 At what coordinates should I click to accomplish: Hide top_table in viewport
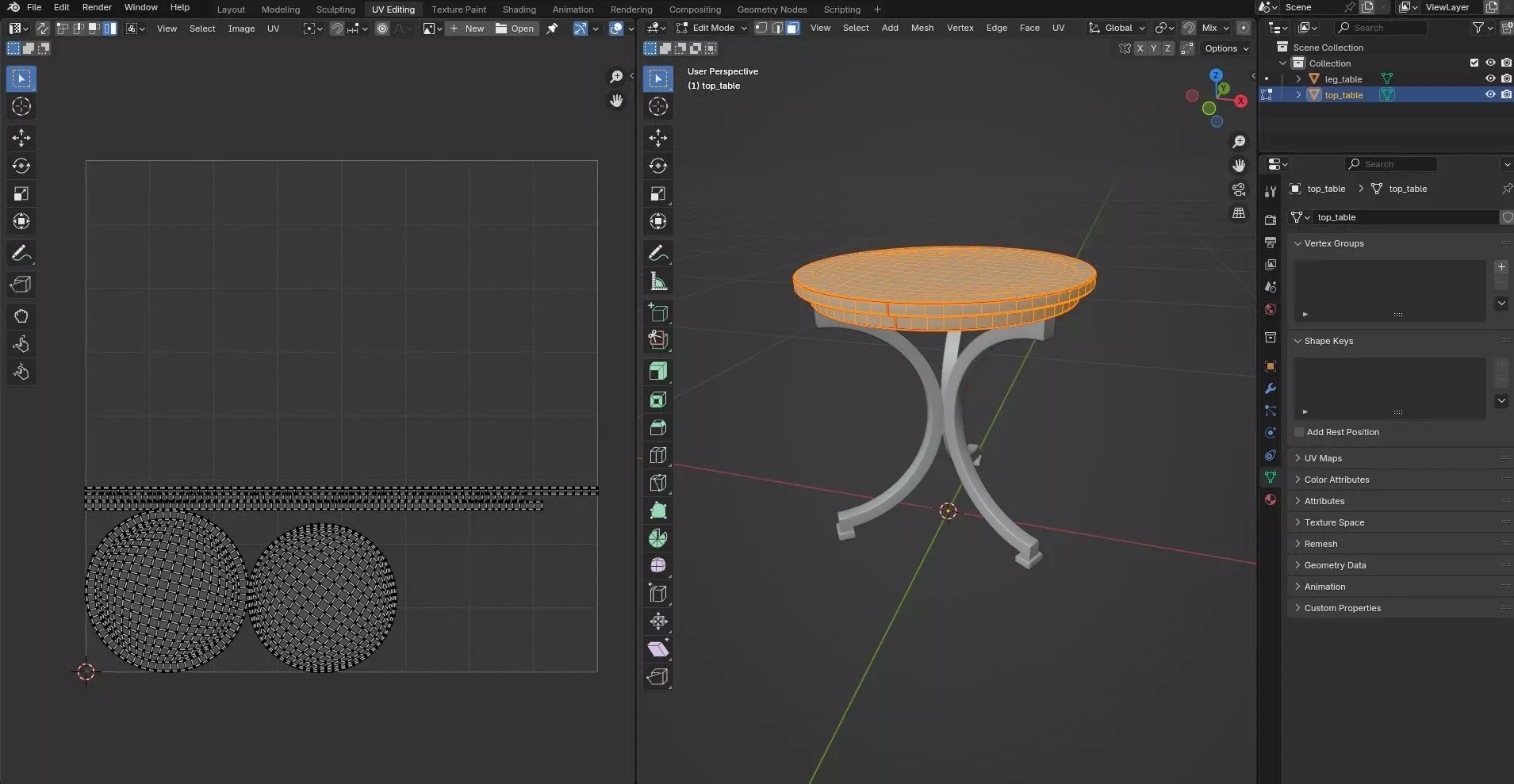tap(1490, 94)
